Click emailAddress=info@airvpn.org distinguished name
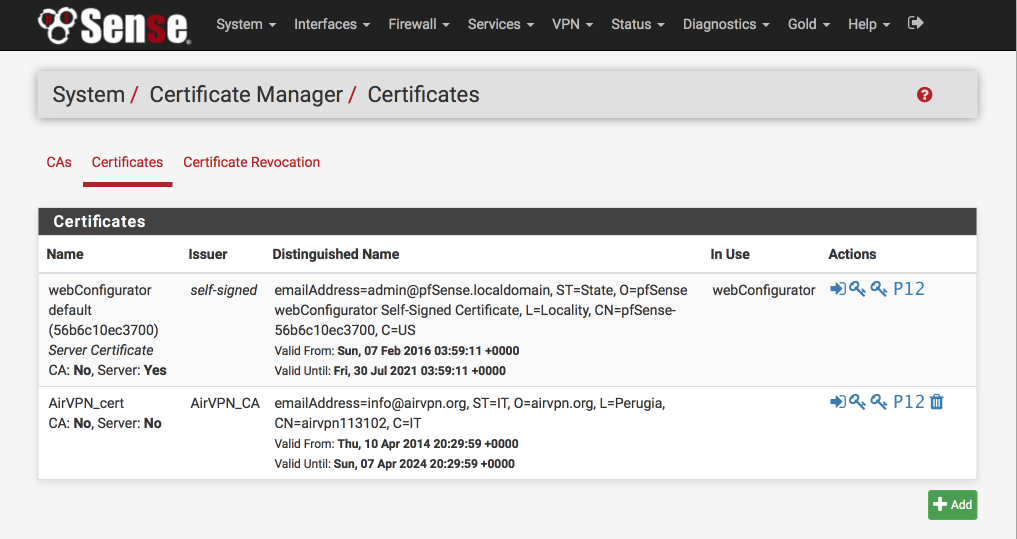This screenshot has height=539, width=1017. point(470,413)
